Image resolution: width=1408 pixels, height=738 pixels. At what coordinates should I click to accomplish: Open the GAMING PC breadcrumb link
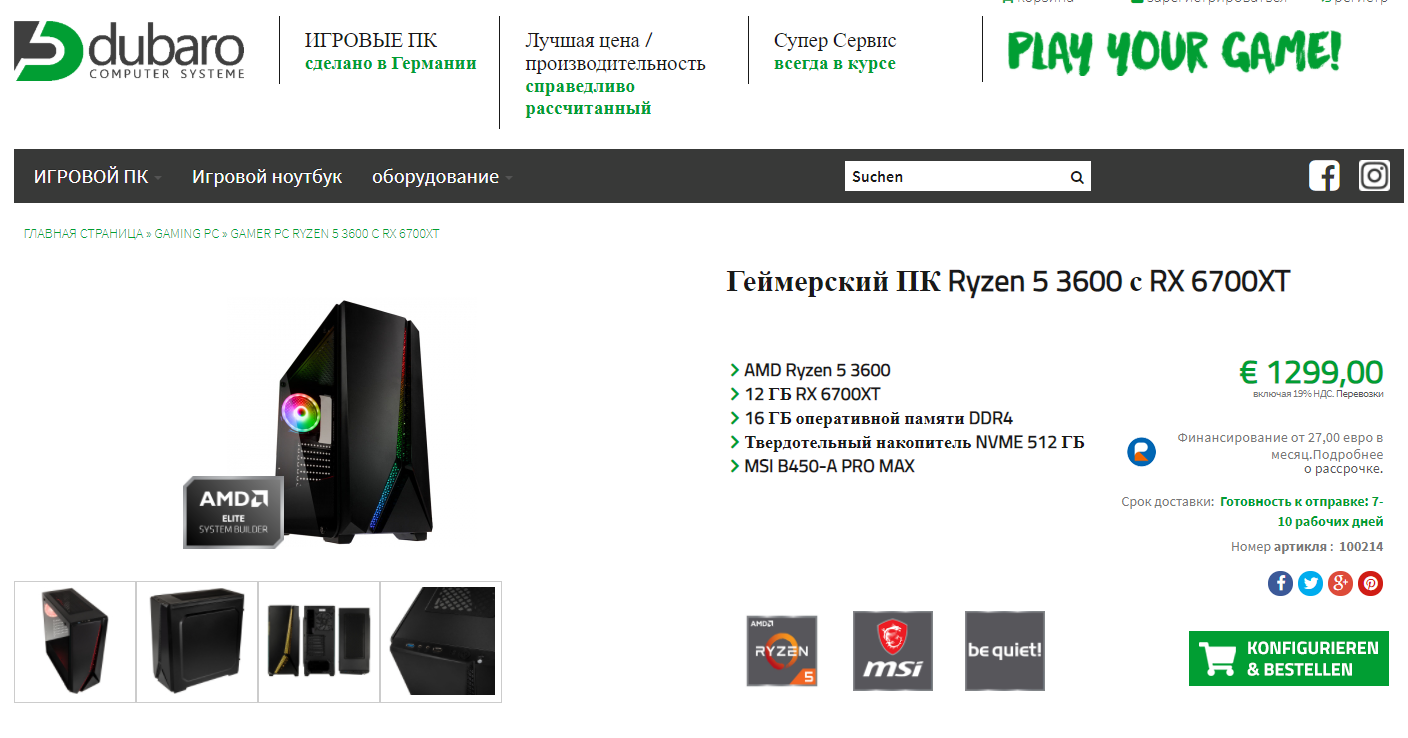pos(187,234)
